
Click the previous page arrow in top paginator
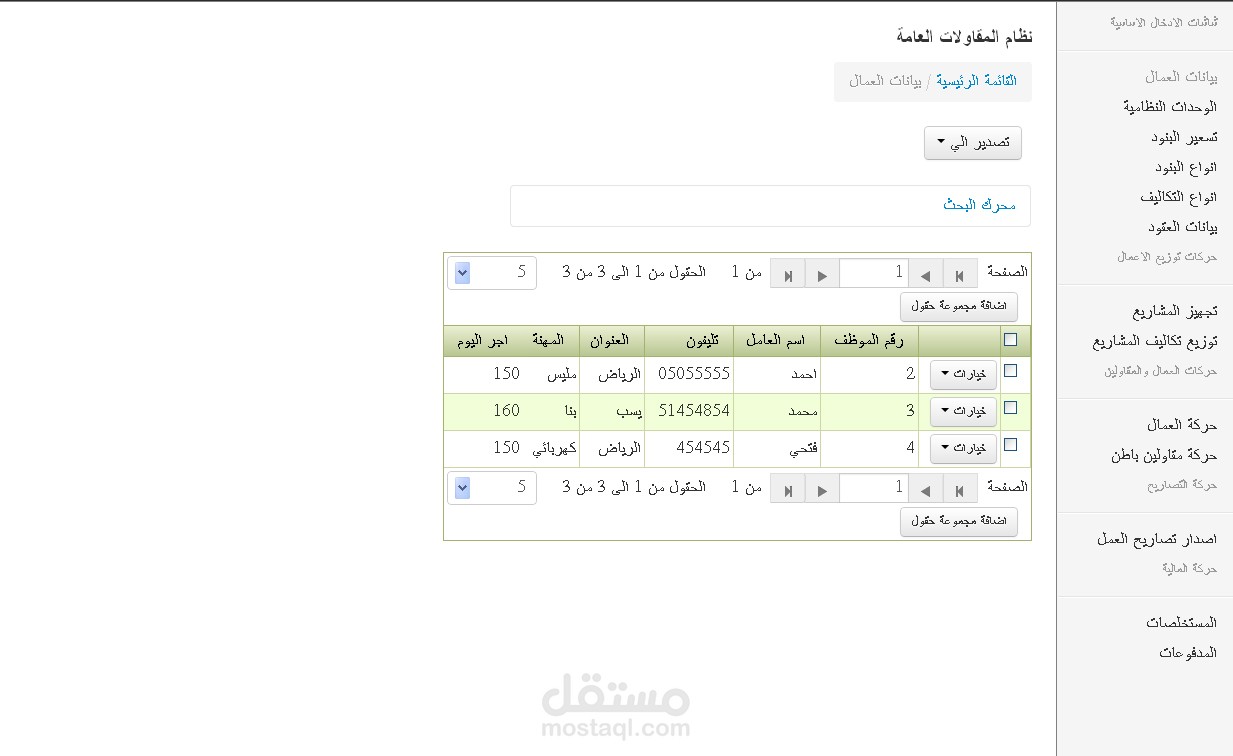tap(925, 272)
